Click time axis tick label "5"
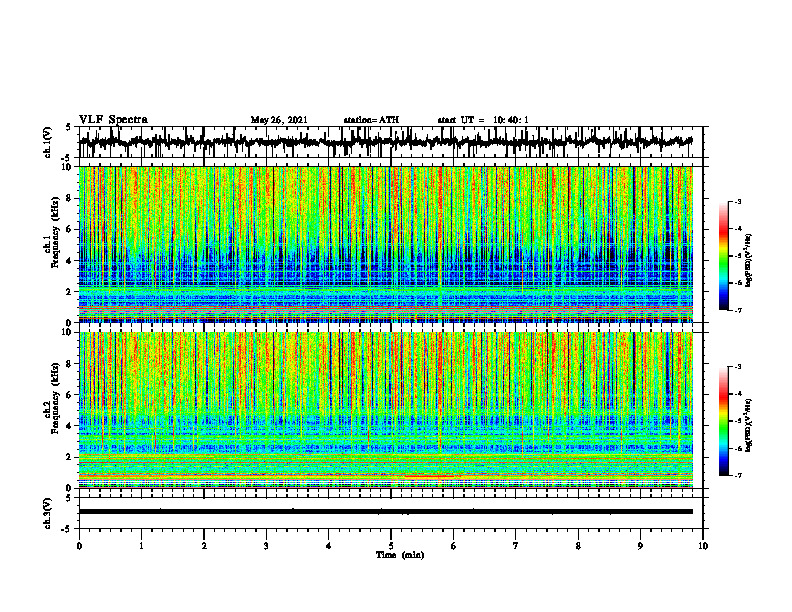792x612 pixels. (391, 546)
